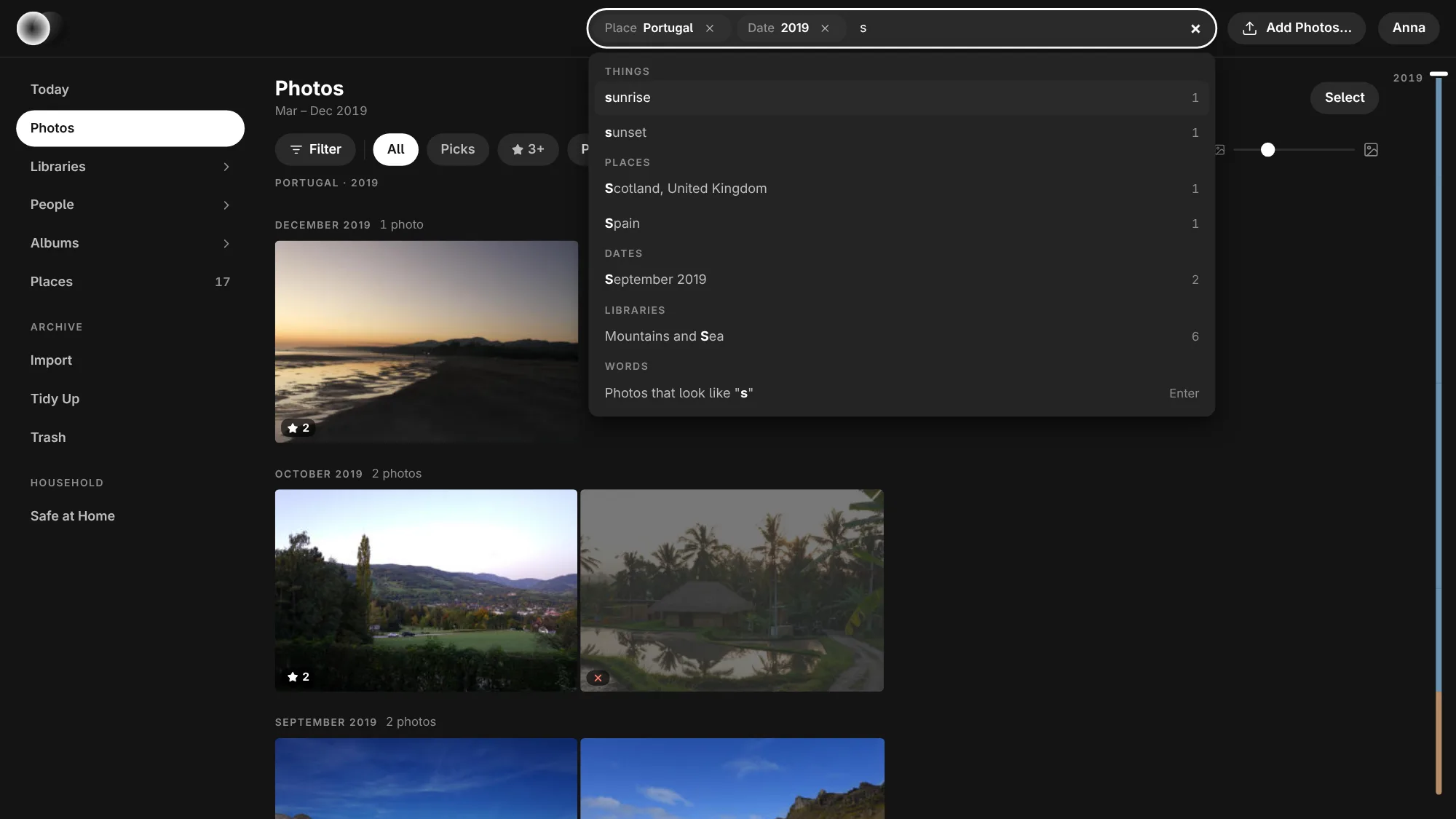Open Places in the sidebar
Screen dimensions: 1456x819
(130, 282)
